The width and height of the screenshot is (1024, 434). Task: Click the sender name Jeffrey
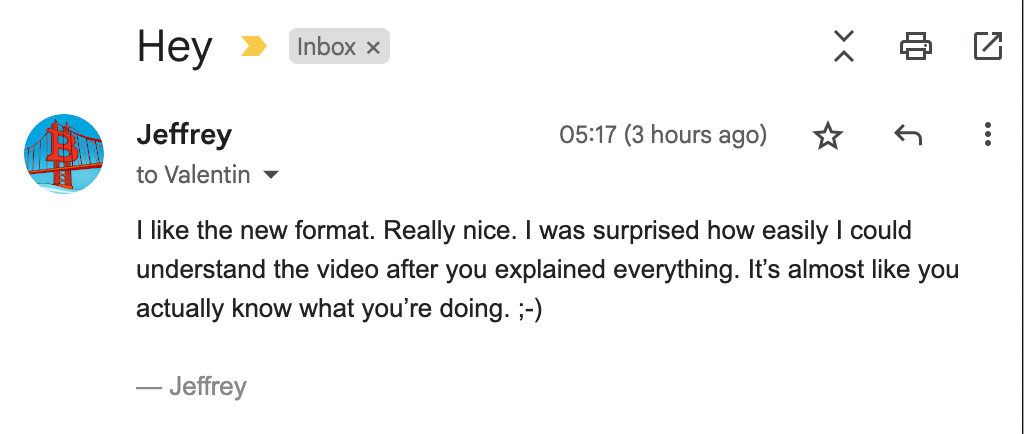click(184, 134)
